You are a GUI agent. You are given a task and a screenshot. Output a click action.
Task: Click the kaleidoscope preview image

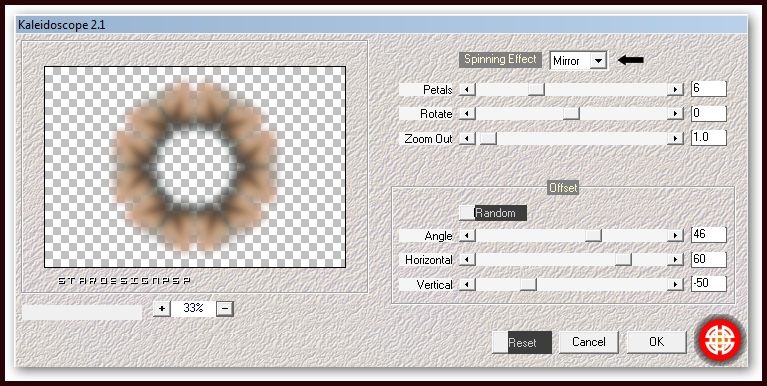pyautogui.click(x=195, y=167)
